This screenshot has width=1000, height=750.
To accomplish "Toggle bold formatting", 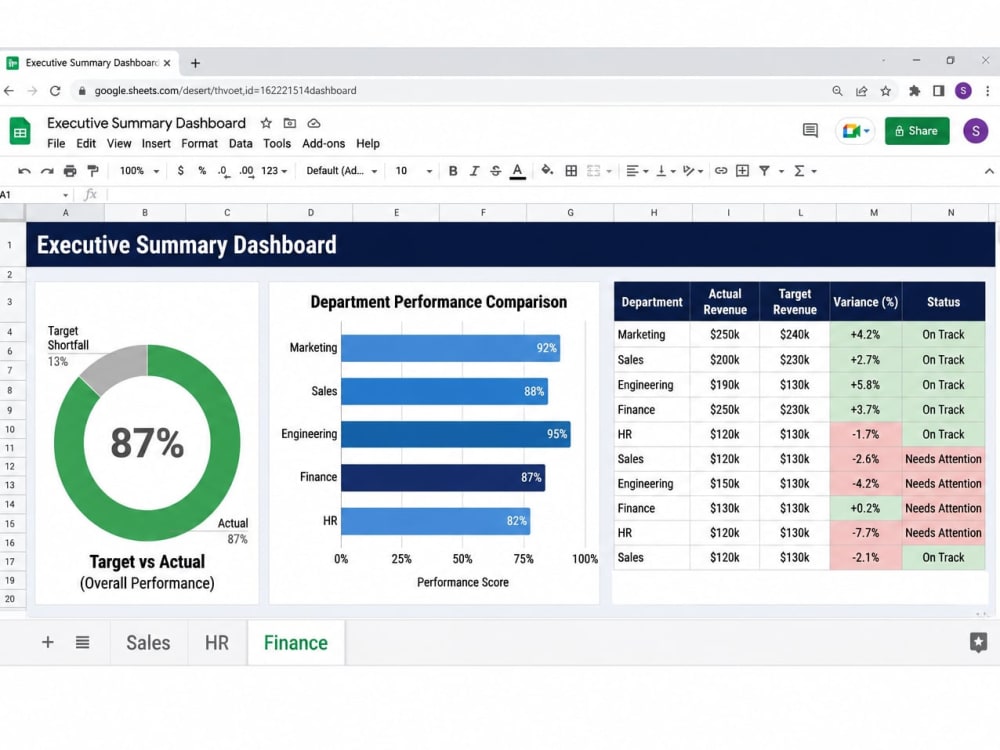I will click(453, 171).
